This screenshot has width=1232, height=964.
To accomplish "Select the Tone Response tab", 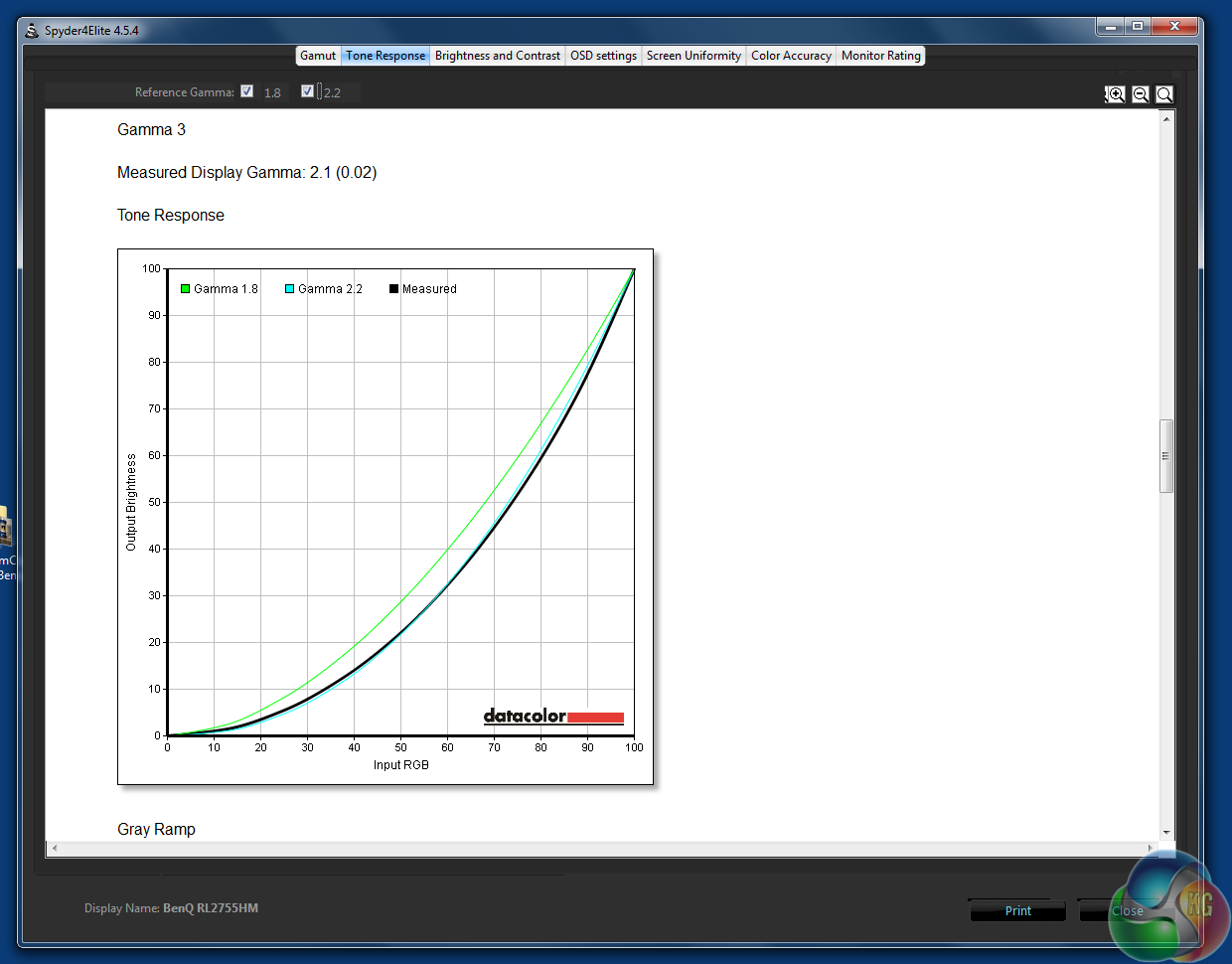I will coord(385,56).
